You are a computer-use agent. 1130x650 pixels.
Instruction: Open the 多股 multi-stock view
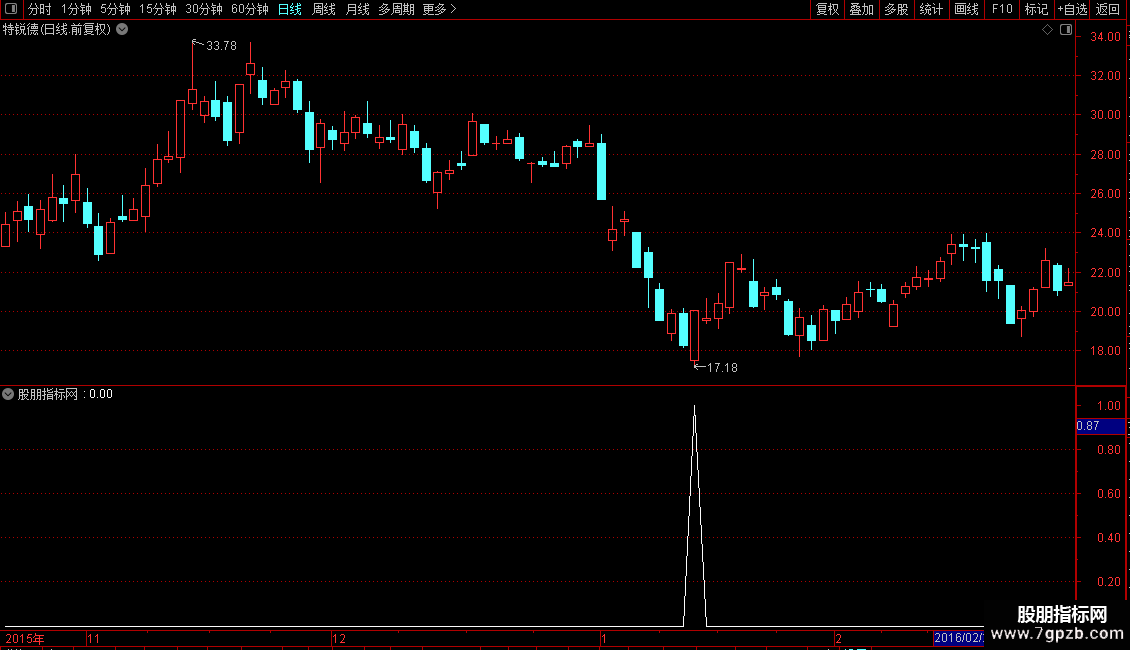click(897, 9)
